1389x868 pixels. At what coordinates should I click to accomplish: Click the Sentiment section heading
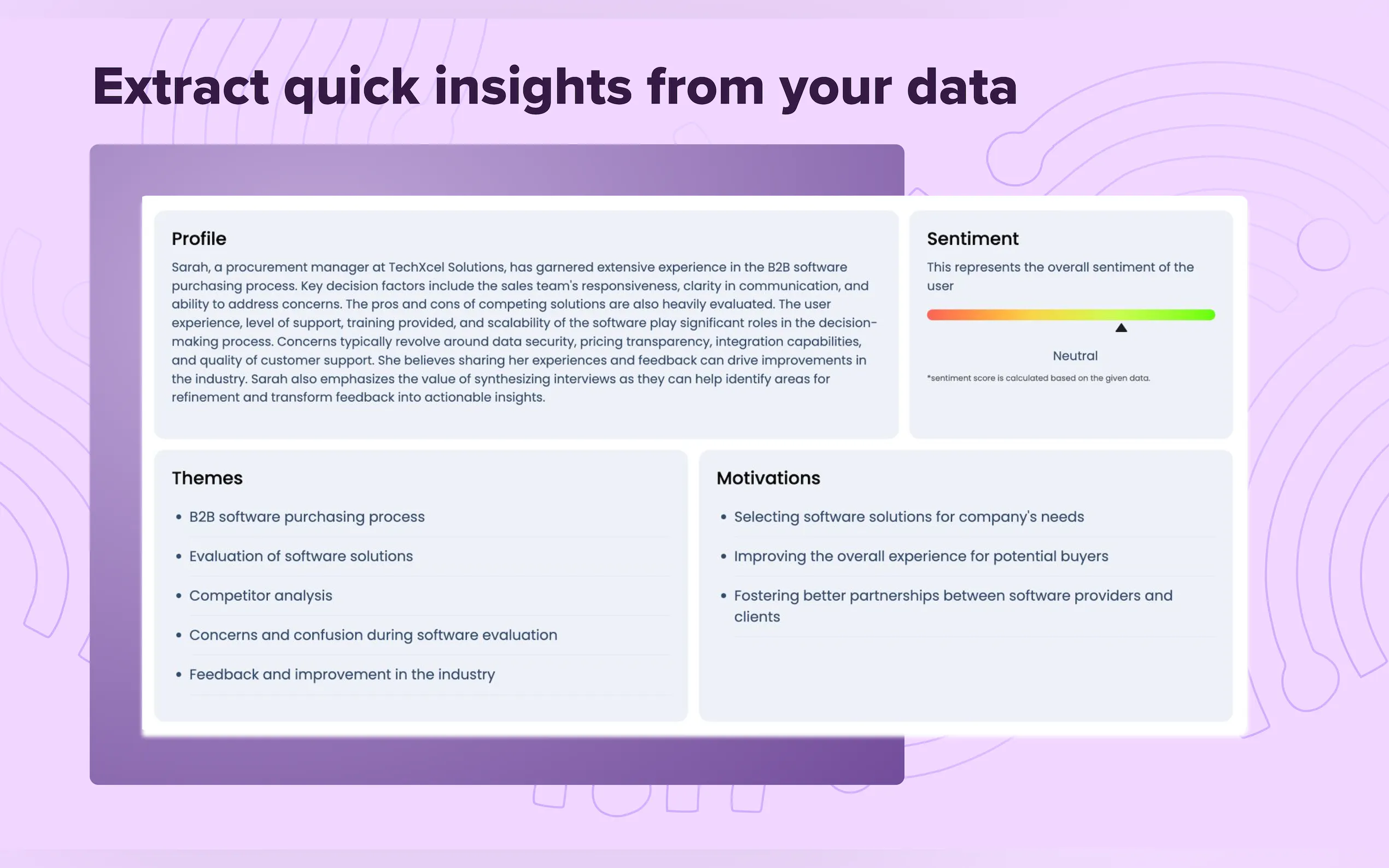[x=972, y=239]
